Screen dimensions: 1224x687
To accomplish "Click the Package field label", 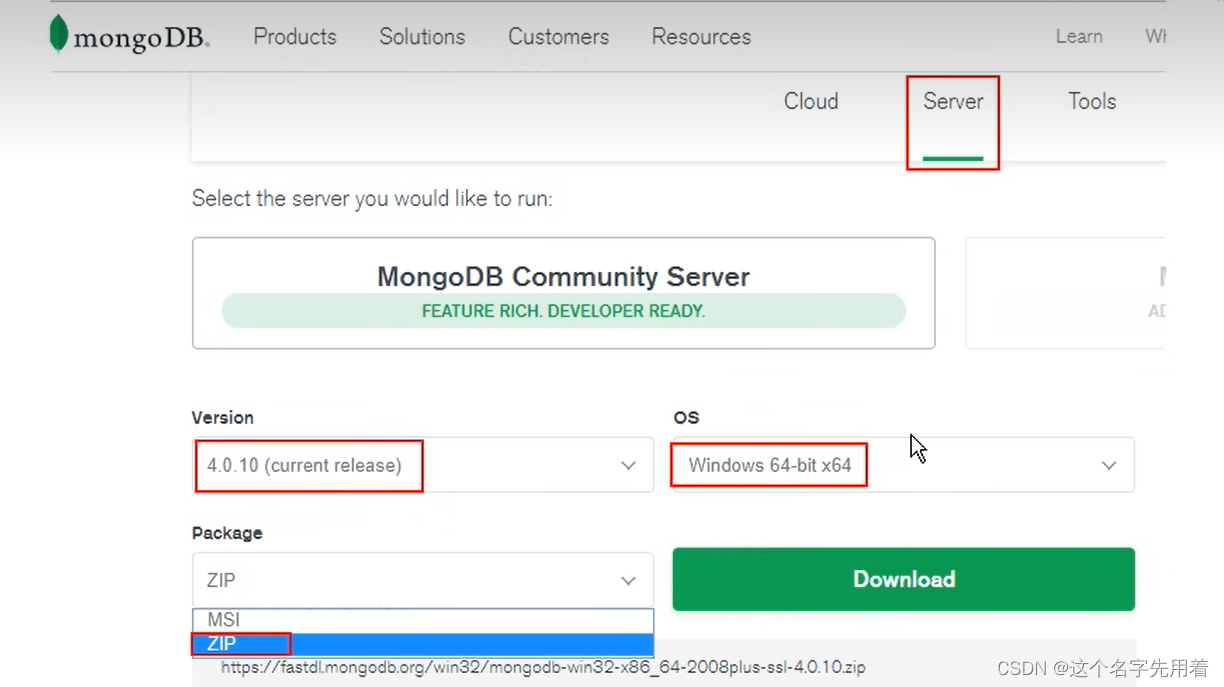I will pos(227,533).
